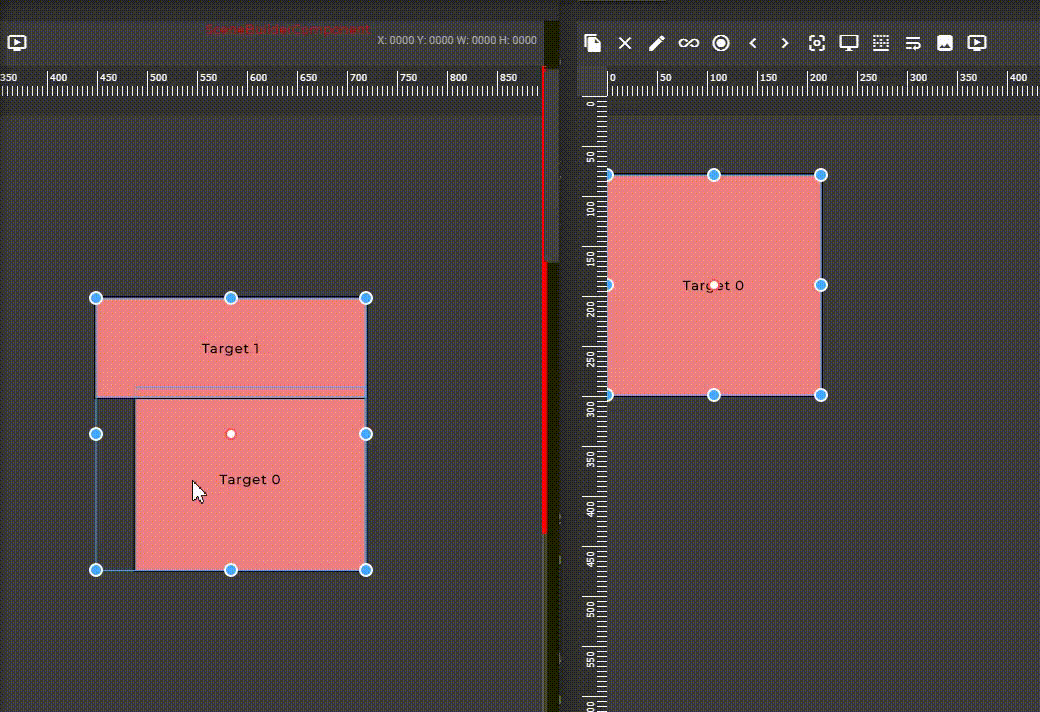
Task: Click top-center handle of left selection
Action: click(231, 298)
